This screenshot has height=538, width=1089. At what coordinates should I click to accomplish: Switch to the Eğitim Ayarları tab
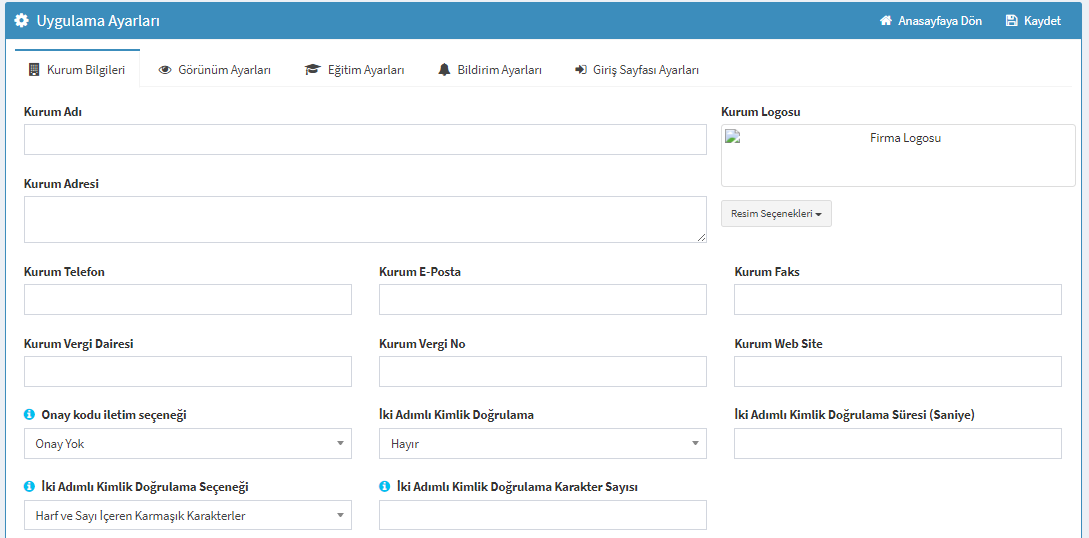coord(354,70)
